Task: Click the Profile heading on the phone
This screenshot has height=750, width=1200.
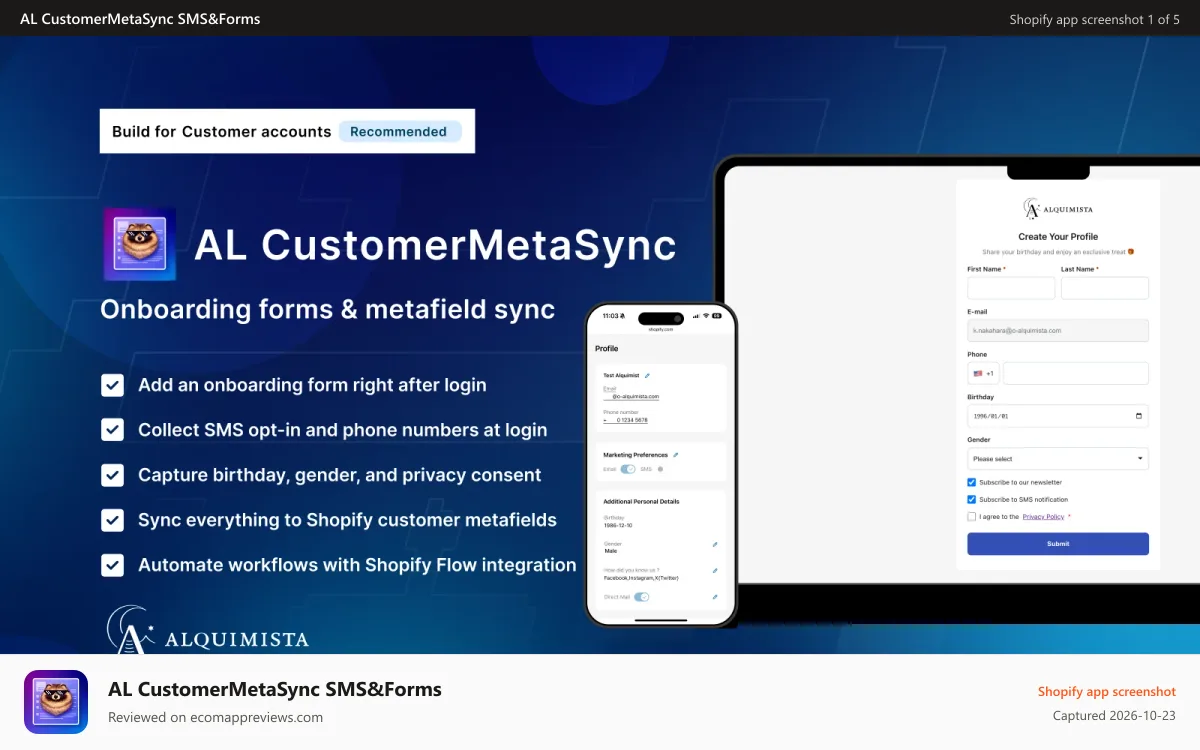Action: pos(607,349)
